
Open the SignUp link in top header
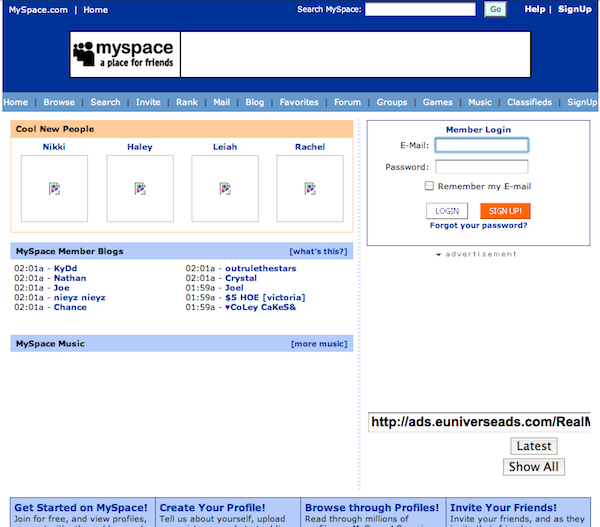pyautogui.click(x=574, y=9)
